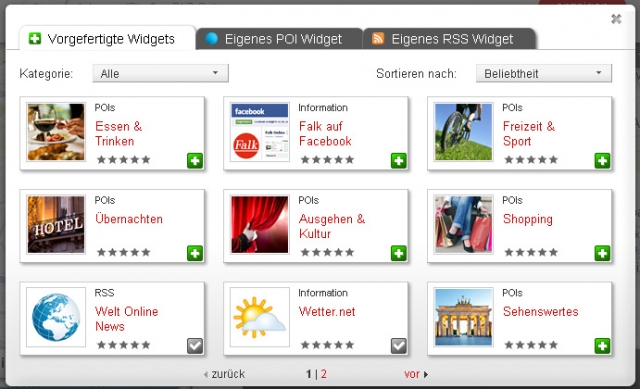
Task: Click the star rating under Übernachten
Action: point(124,252)
